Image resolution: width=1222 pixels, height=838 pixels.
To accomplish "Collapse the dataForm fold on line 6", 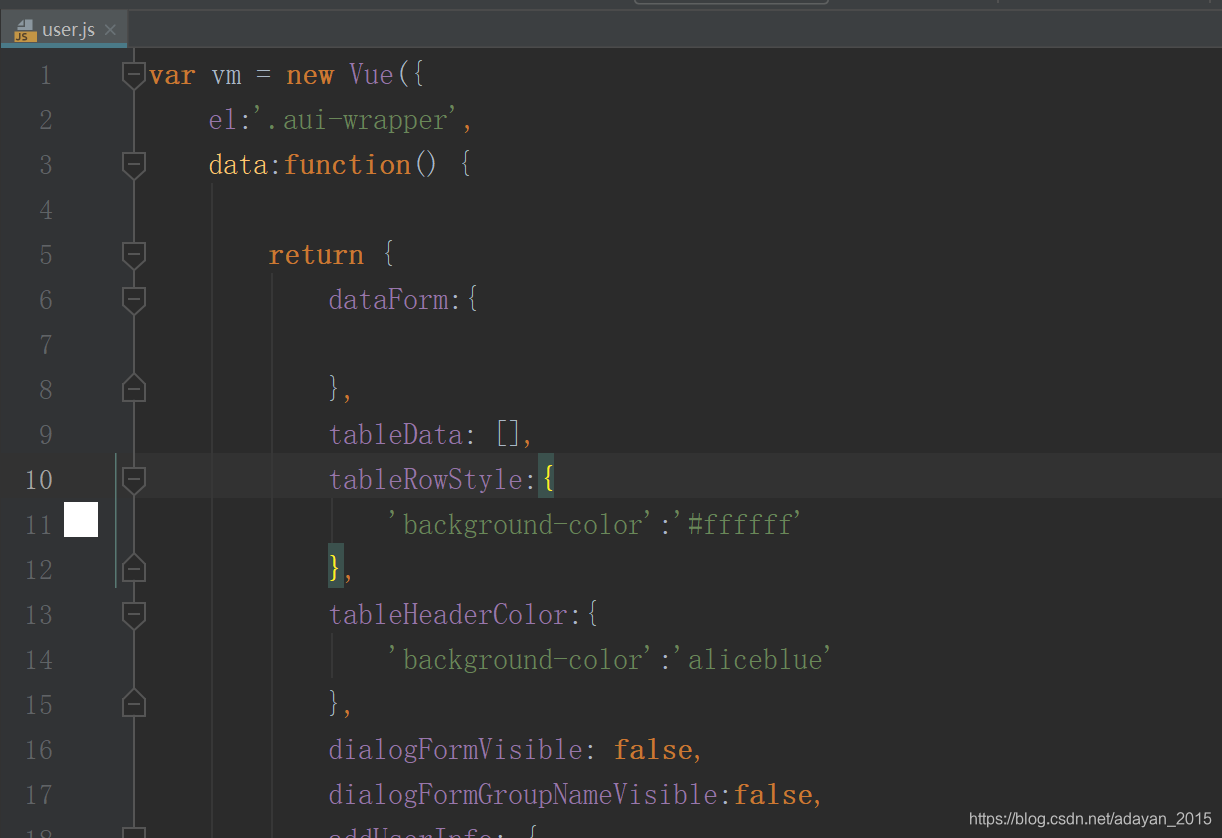I will pos(134,300).
